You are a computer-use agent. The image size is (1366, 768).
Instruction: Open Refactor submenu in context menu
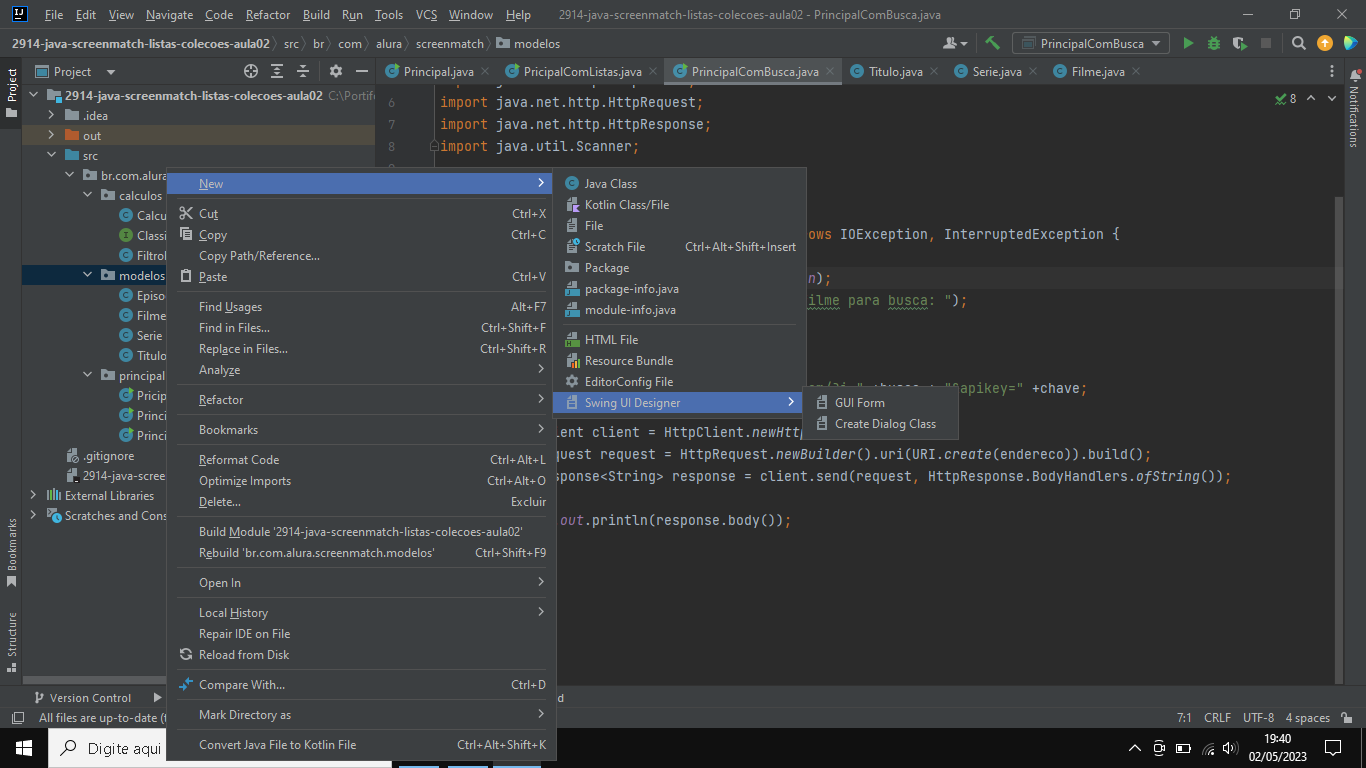pyautogui.click(x=361, y=400)
